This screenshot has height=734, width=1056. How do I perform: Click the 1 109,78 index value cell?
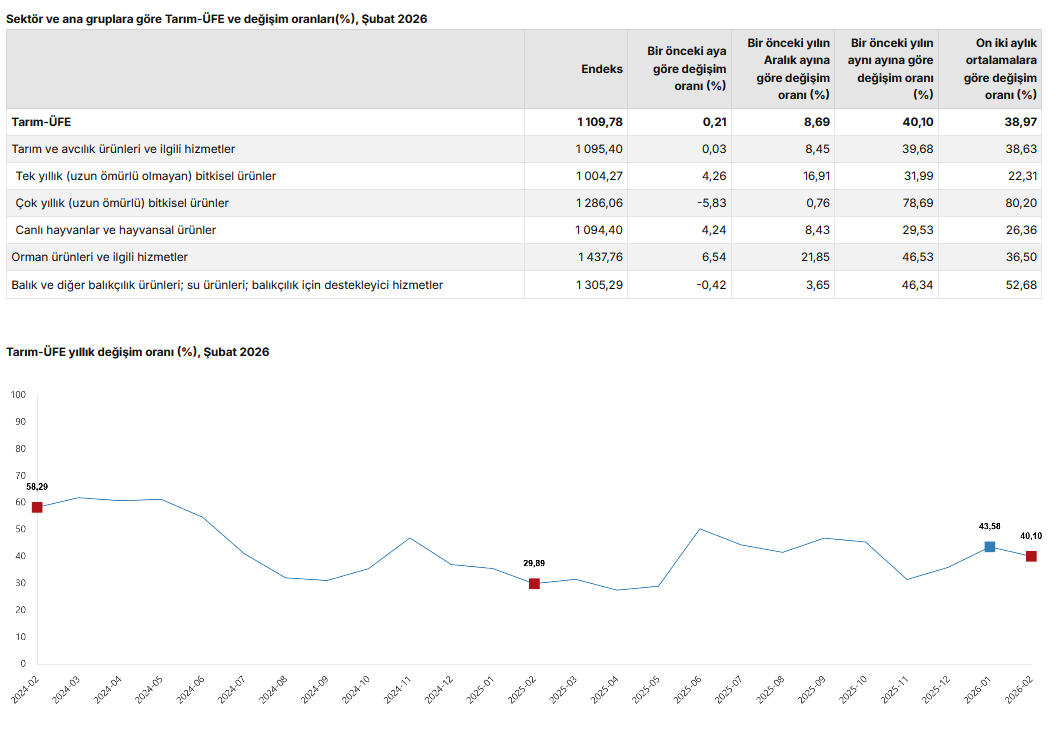599,122
